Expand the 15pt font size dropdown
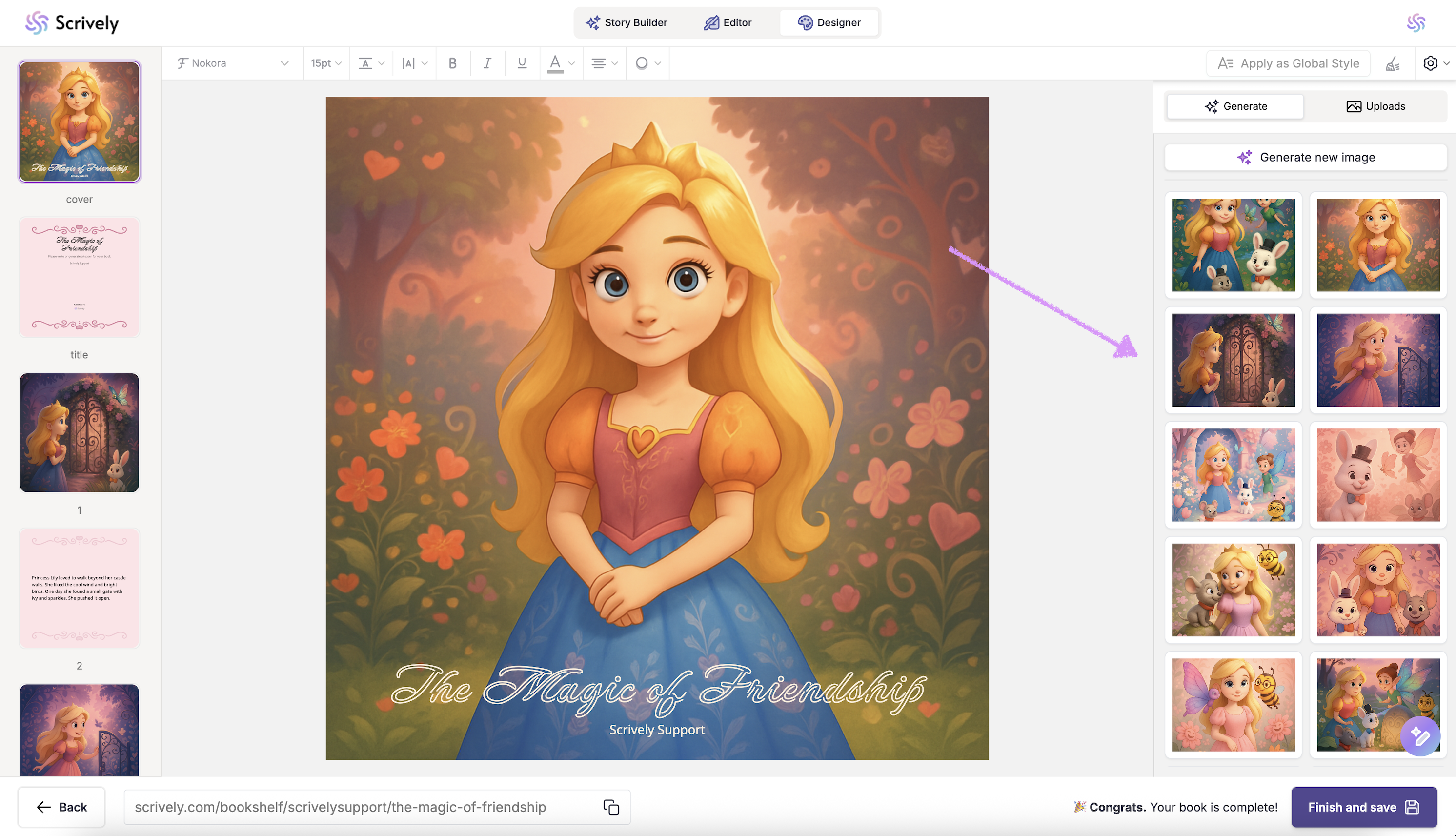1456x836 pixels. click(326, 63)
